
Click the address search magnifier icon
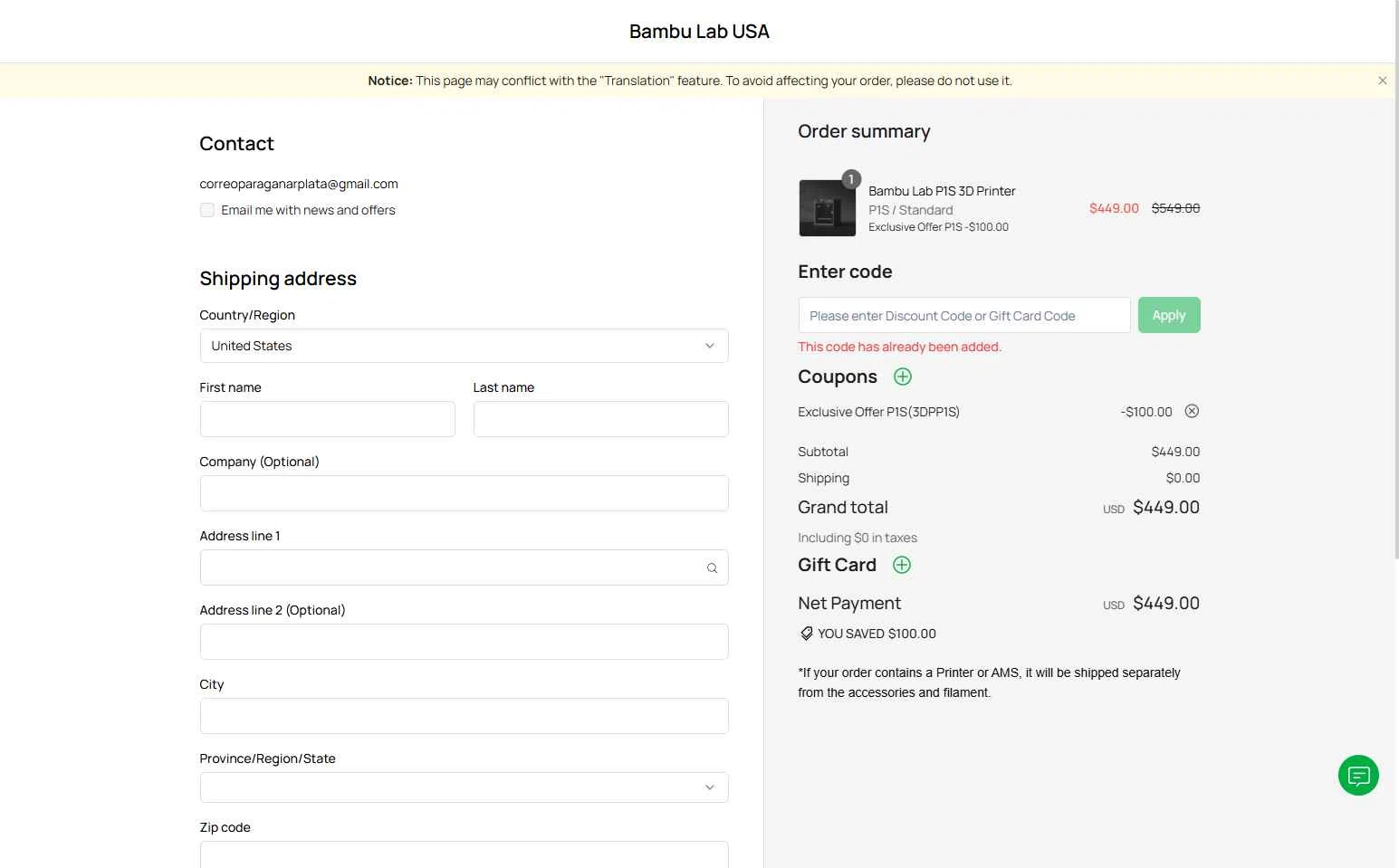pyautogui.click(x=712, y=568)
